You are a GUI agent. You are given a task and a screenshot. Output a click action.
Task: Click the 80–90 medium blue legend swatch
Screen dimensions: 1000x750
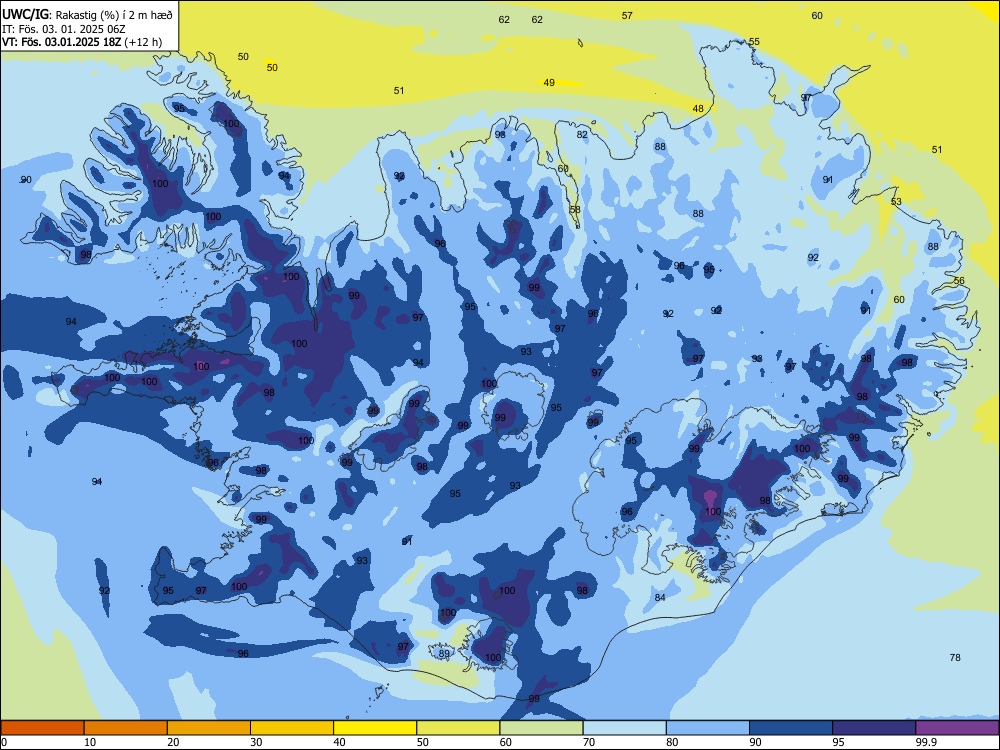pos(708,728)
